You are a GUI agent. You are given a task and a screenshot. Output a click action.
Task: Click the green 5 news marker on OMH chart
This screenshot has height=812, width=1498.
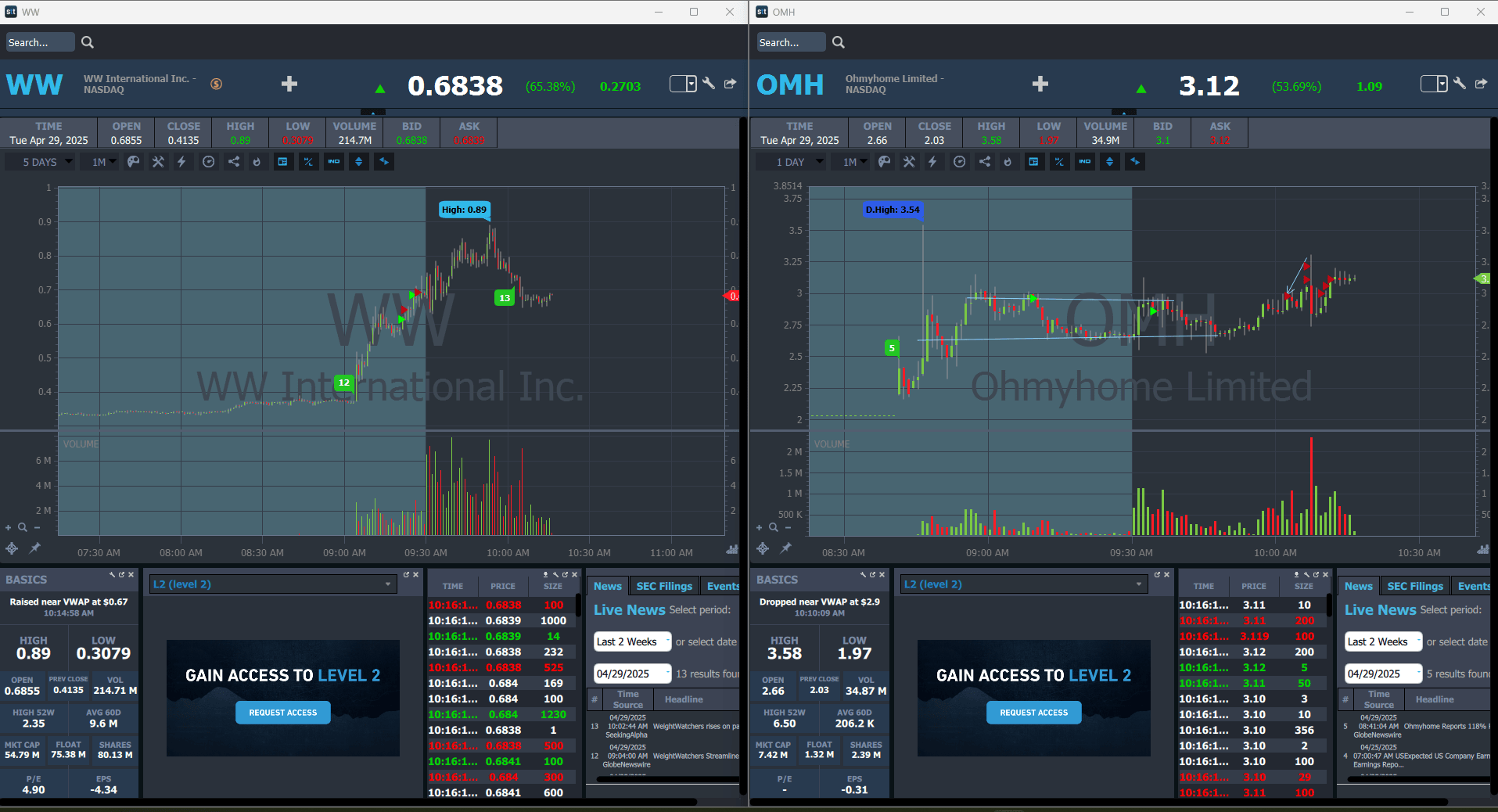[892, 348]
